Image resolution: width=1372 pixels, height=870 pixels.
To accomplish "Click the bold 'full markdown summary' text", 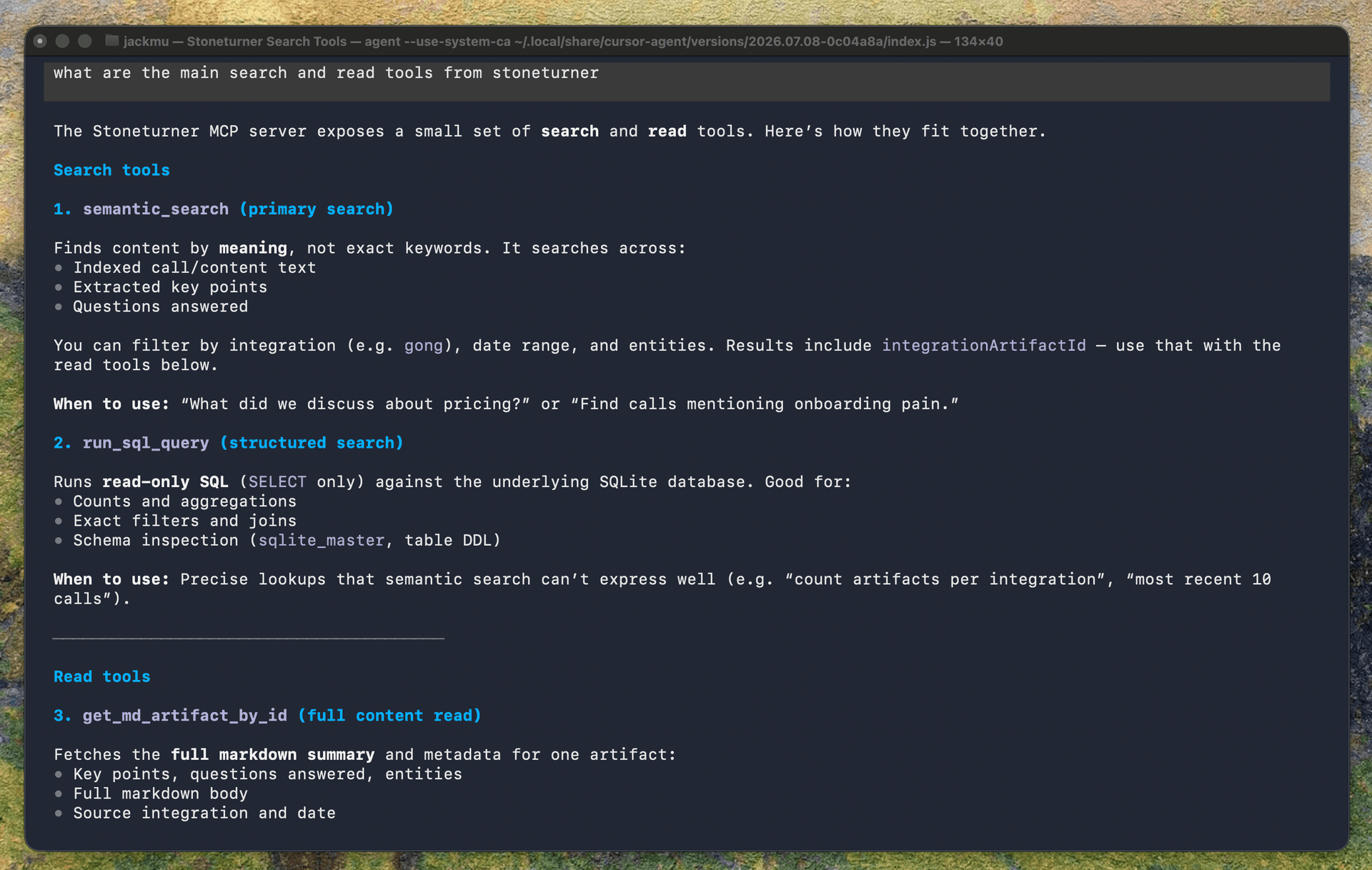I will [272, 755].
